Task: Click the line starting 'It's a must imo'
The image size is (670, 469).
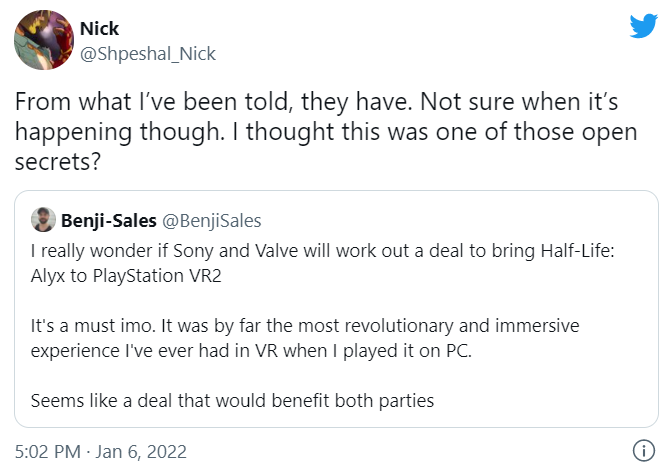Action: click(305, 326)
